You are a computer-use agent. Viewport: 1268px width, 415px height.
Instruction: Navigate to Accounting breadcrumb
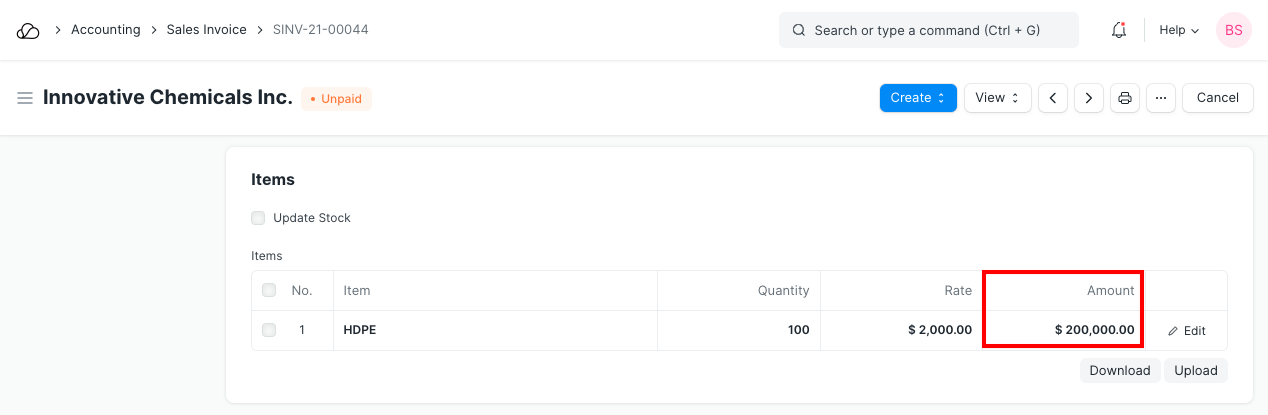click(x=105, y=30)
